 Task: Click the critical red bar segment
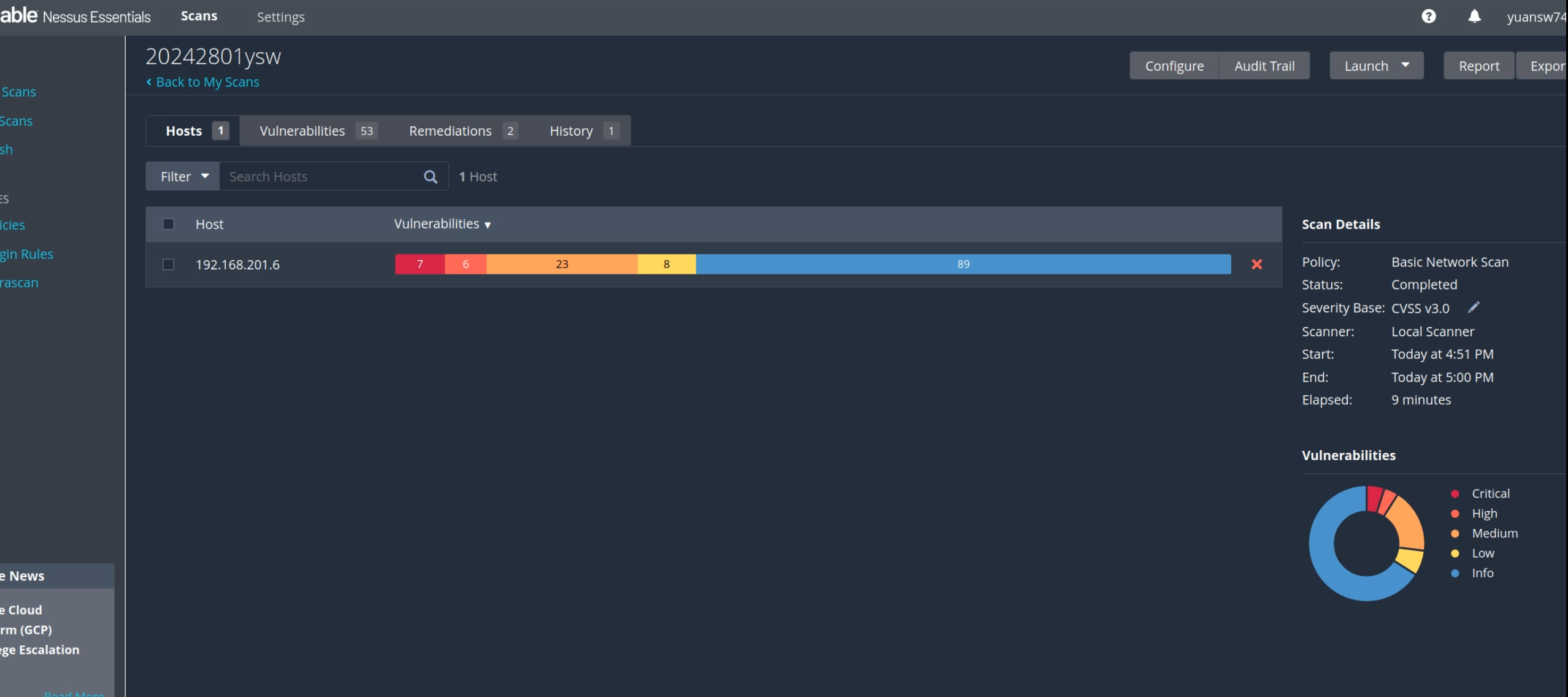(x=420, y=264)
